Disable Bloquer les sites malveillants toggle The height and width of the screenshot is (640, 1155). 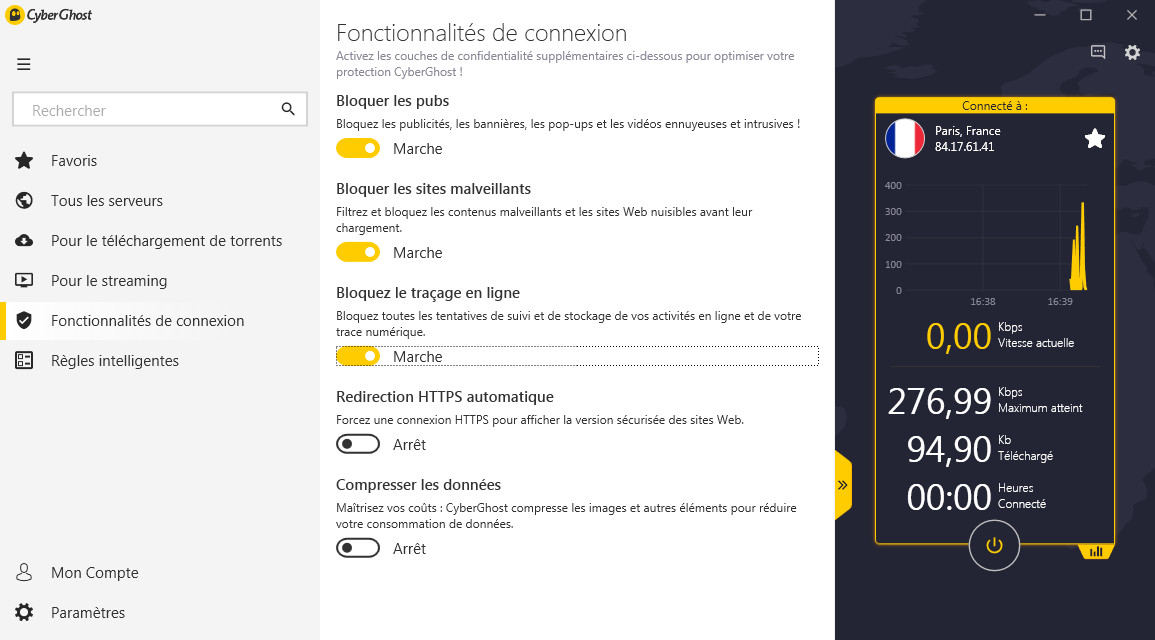tap(358, 252)
